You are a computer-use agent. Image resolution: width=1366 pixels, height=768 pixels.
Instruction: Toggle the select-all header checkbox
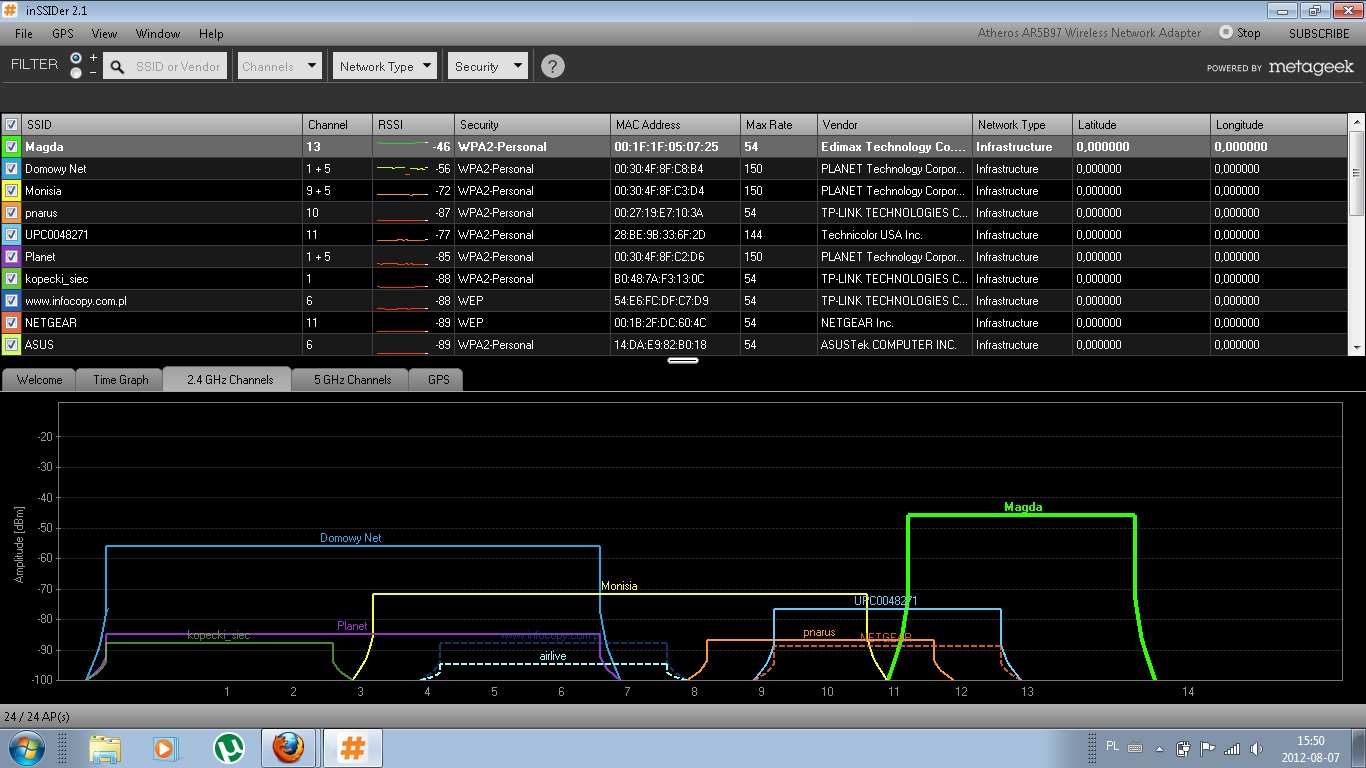coord(11,124)
